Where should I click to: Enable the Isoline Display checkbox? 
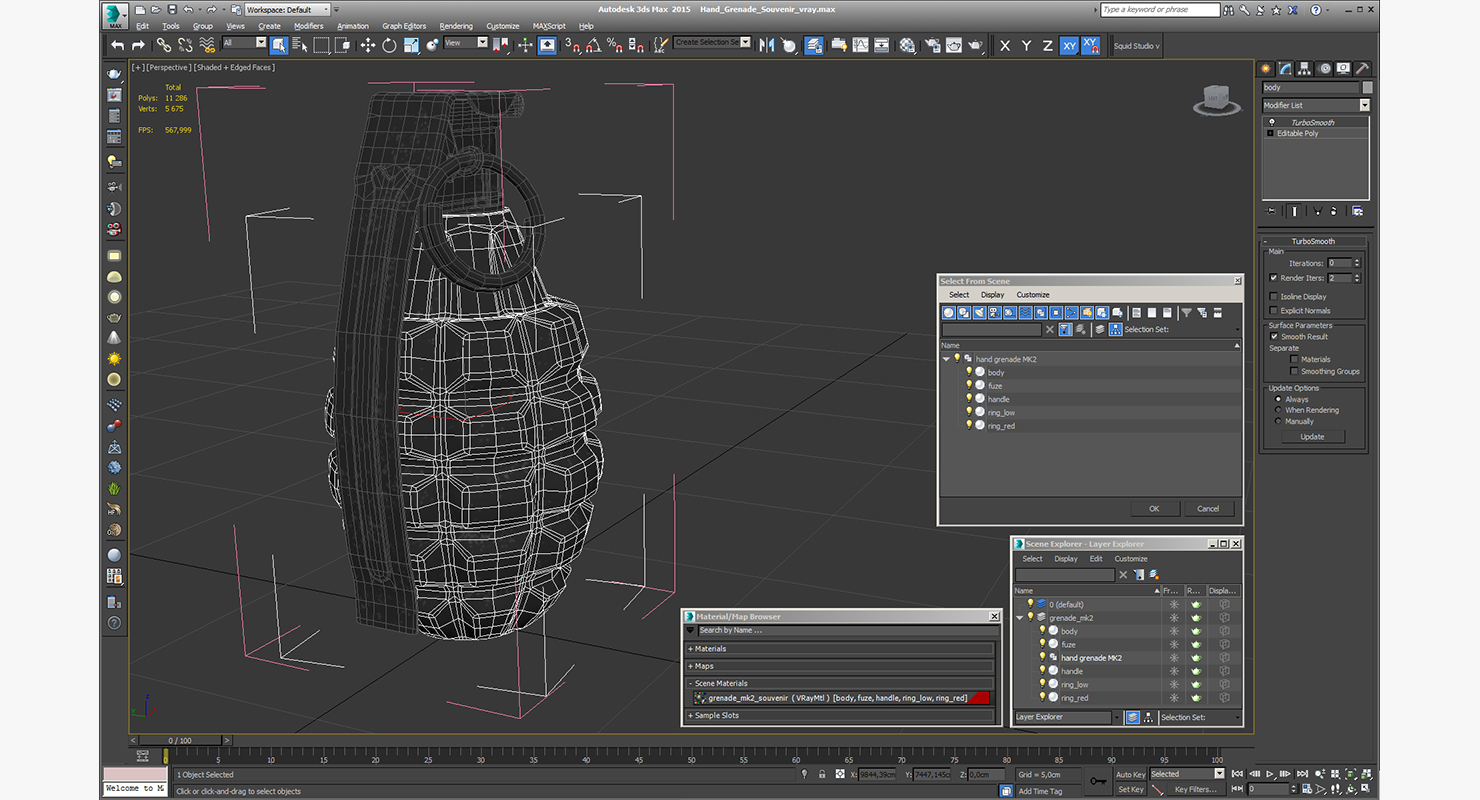tap(1273, 297)
